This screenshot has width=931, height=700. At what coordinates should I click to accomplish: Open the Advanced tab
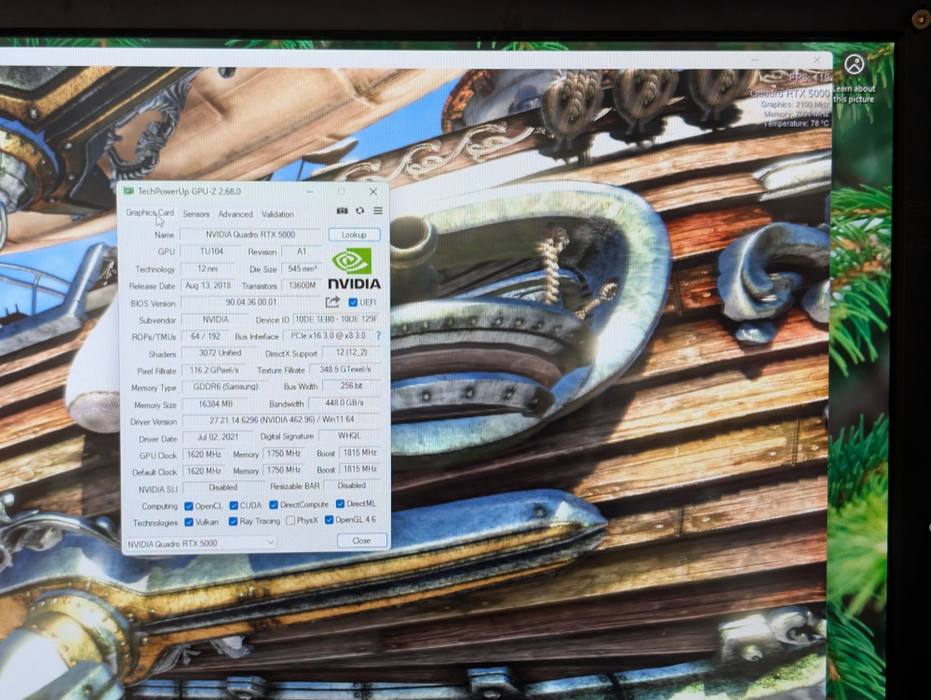point(235,214)
